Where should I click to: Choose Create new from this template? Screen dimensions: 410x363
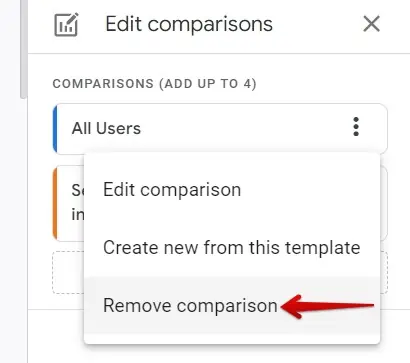(232, 248)
